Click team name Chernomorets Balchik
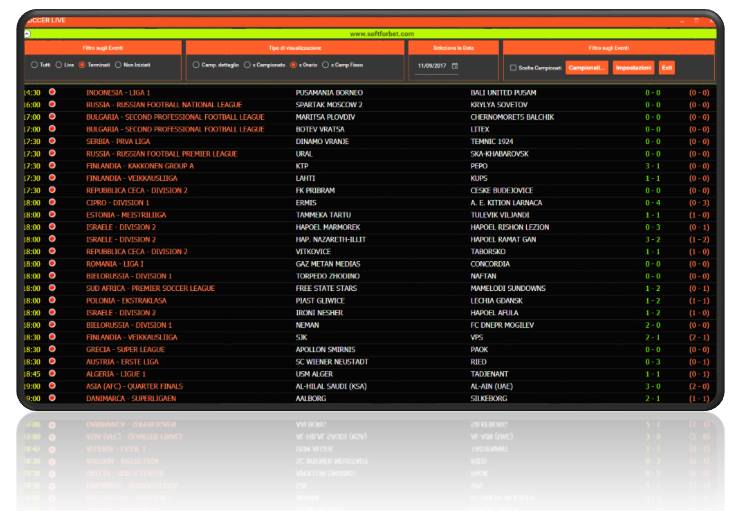The image size is (737, 511). click(512, 117)
